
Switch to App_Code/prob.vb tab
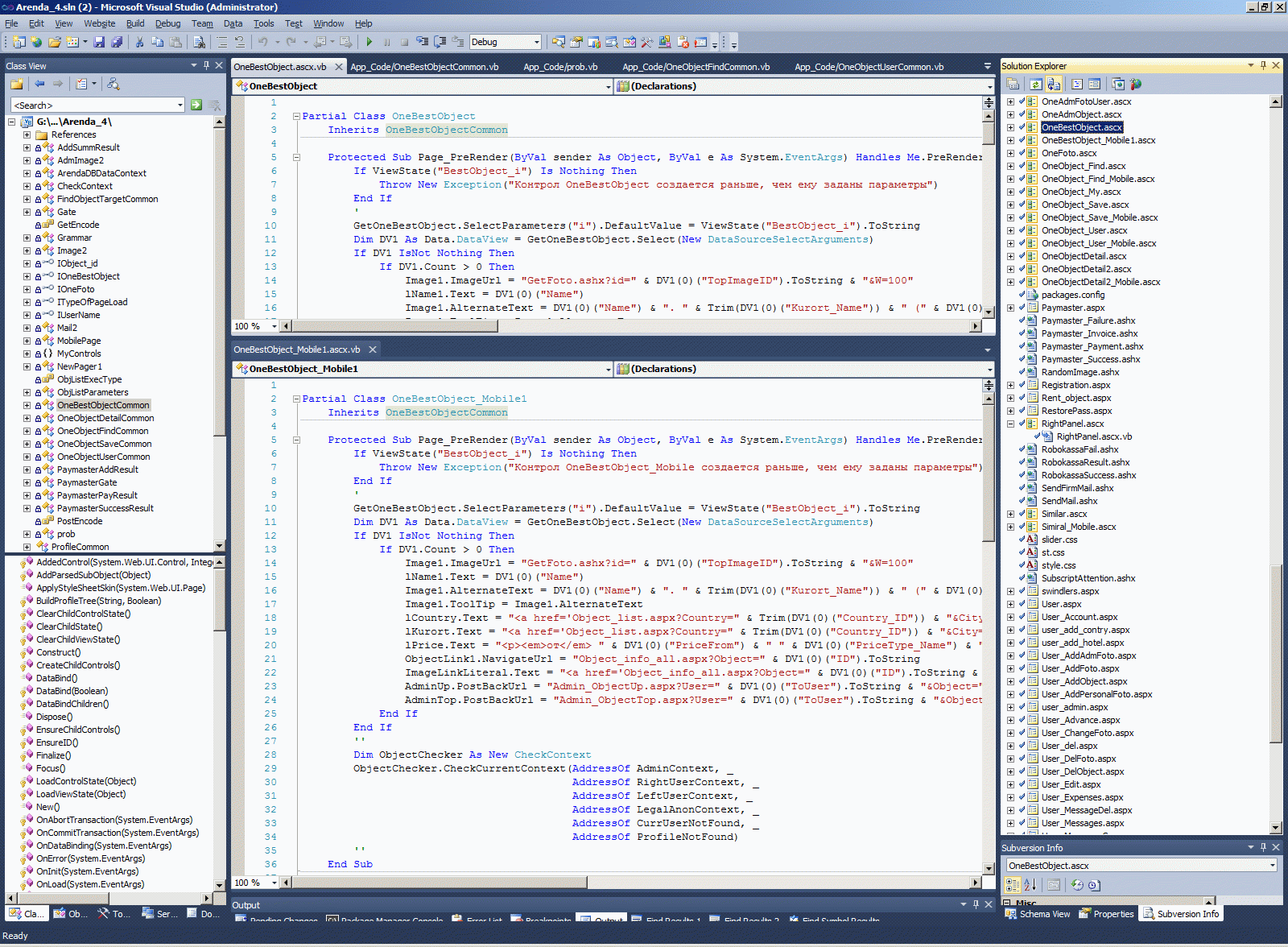[560, 67]
